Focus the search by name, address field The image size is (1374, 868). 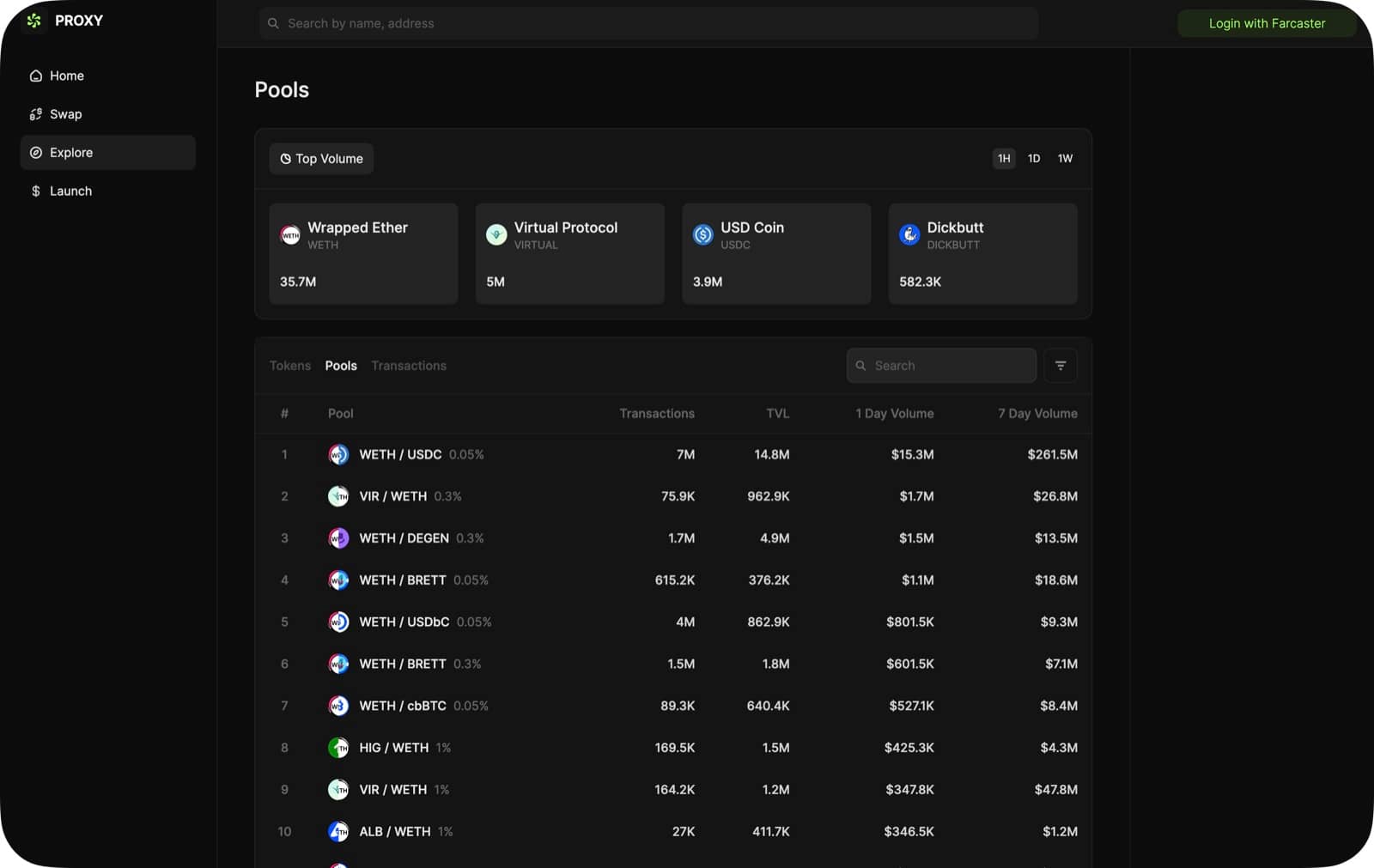(648, 23)
